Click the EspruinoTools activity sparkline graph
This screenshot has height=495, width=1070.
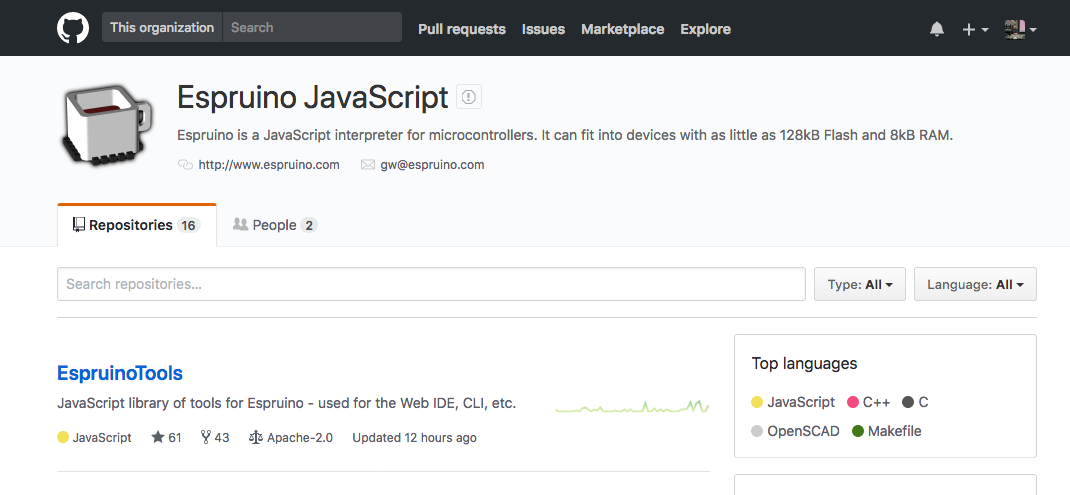tap(633, 407)
